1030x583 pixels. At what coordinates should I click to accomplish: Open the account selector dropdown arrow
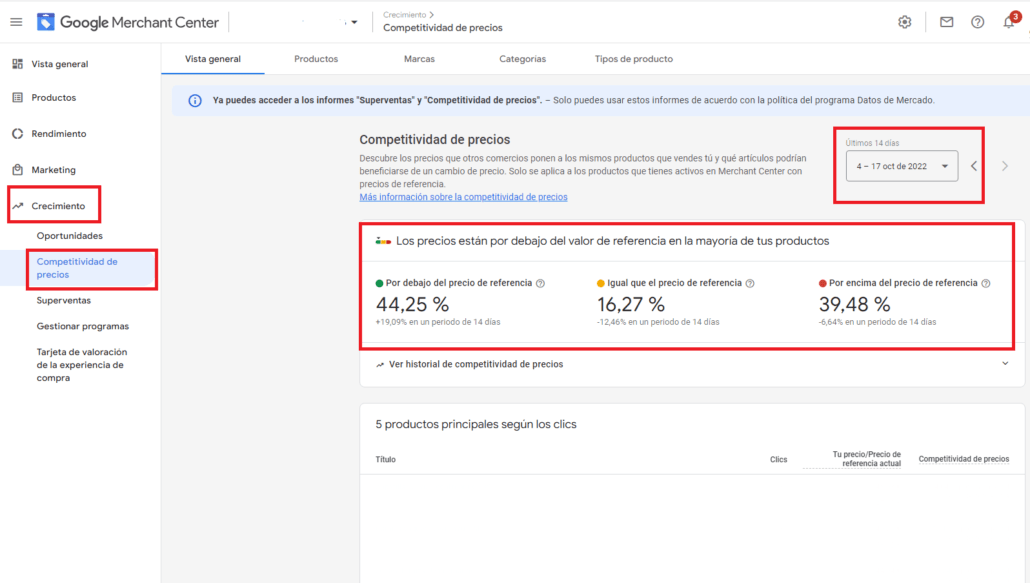(354, 22)
